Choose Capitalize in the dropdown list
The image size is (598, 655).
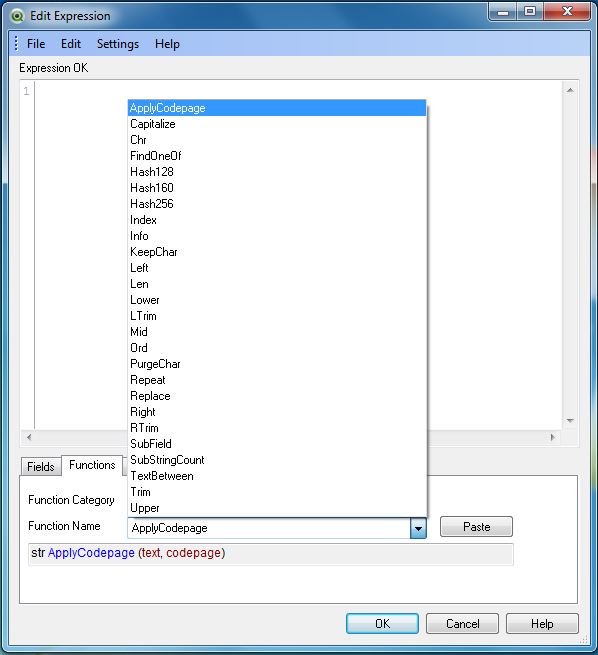[x=277, y=124]
